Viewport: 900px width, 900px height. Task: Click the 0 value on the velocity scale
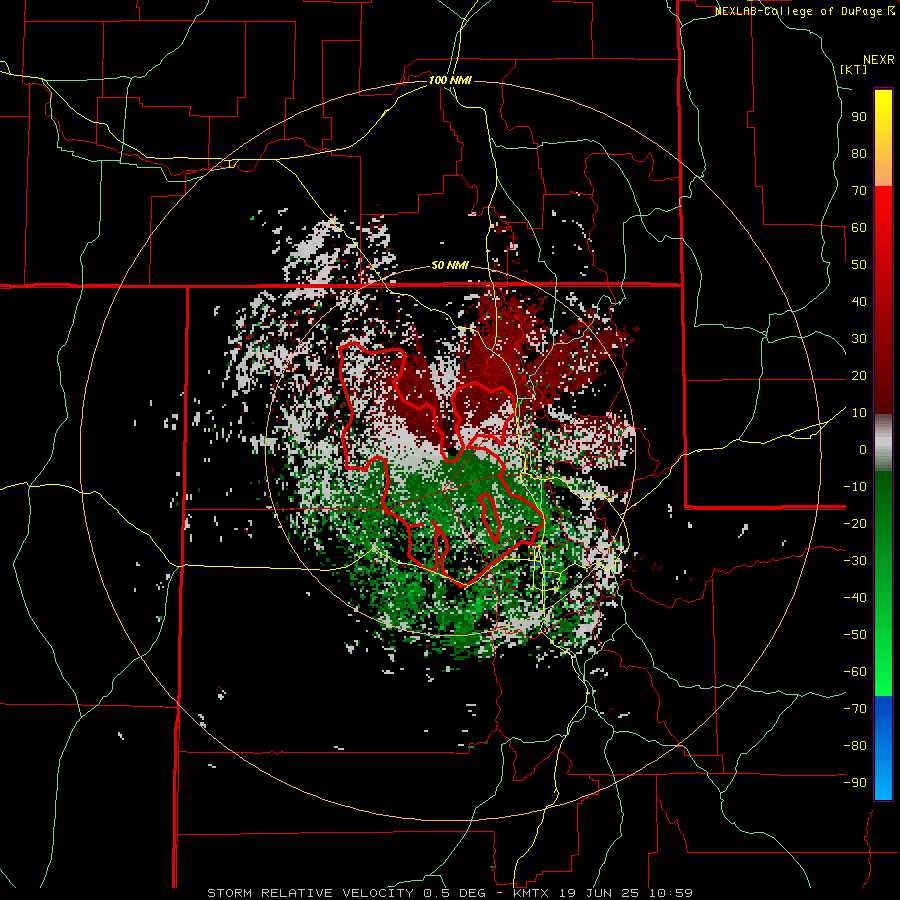(x=863, y=450)
